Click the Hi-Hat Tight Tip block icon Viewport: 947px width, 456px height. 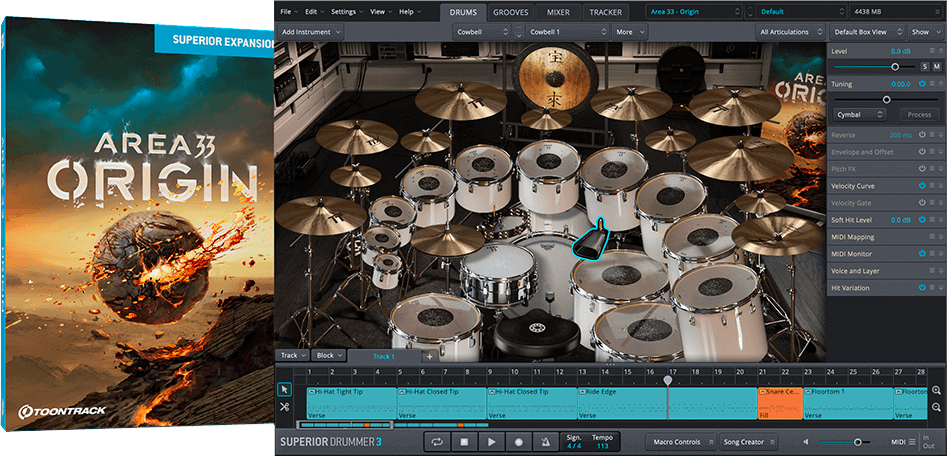point(311,391)
